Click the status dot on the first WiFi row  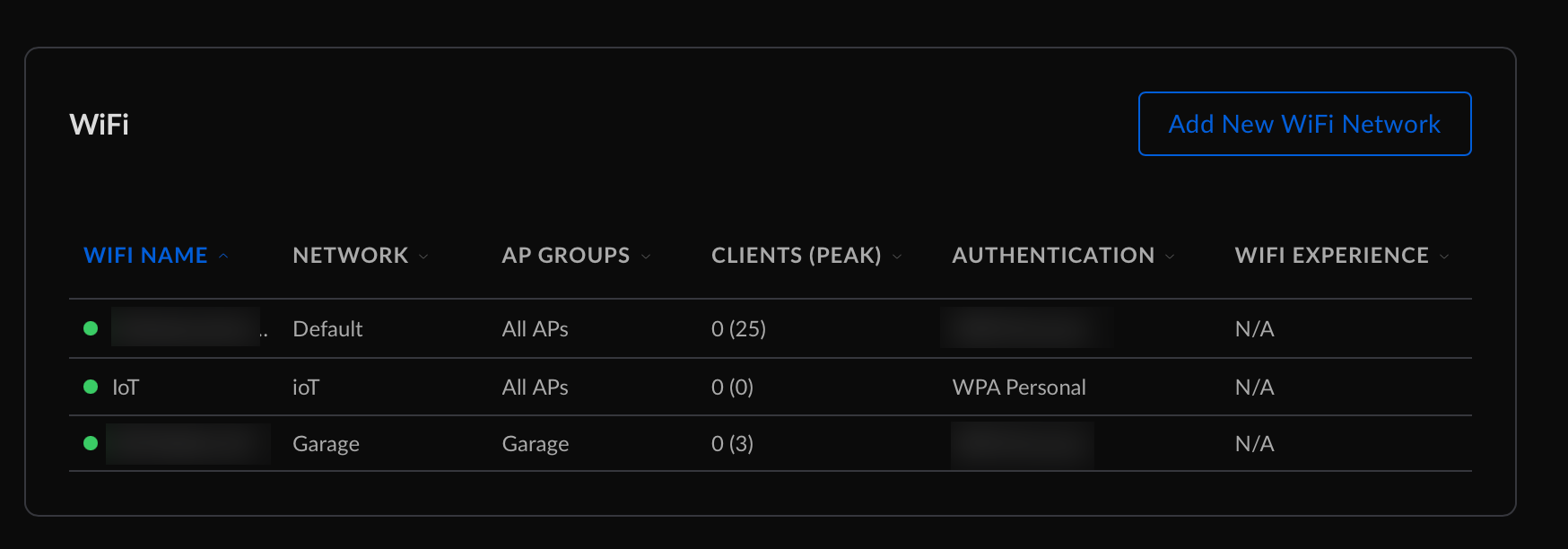coord(91,328)
